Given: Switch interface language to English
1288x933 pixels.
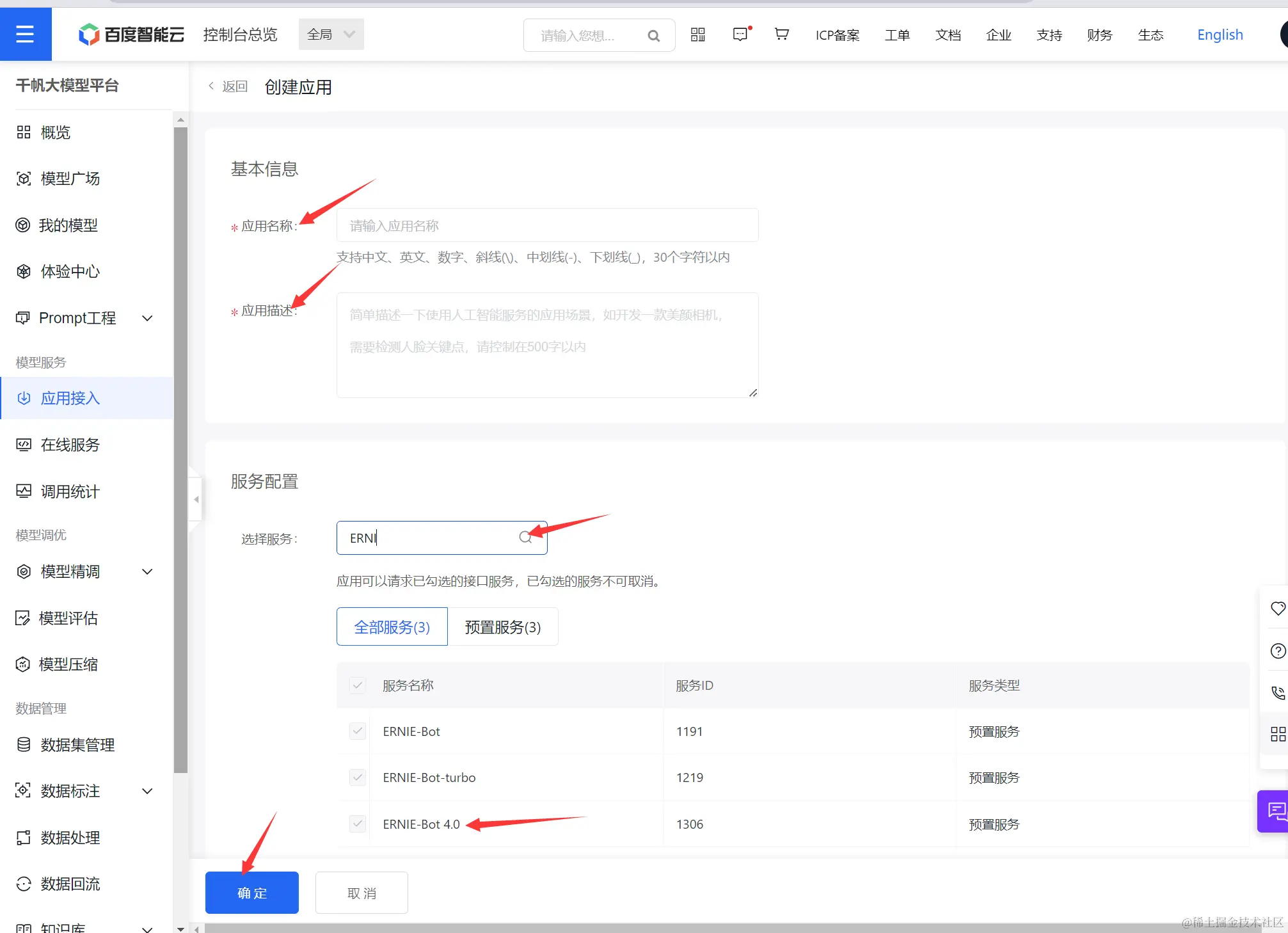Looking at the screenshot, I should coord(1219,35).
